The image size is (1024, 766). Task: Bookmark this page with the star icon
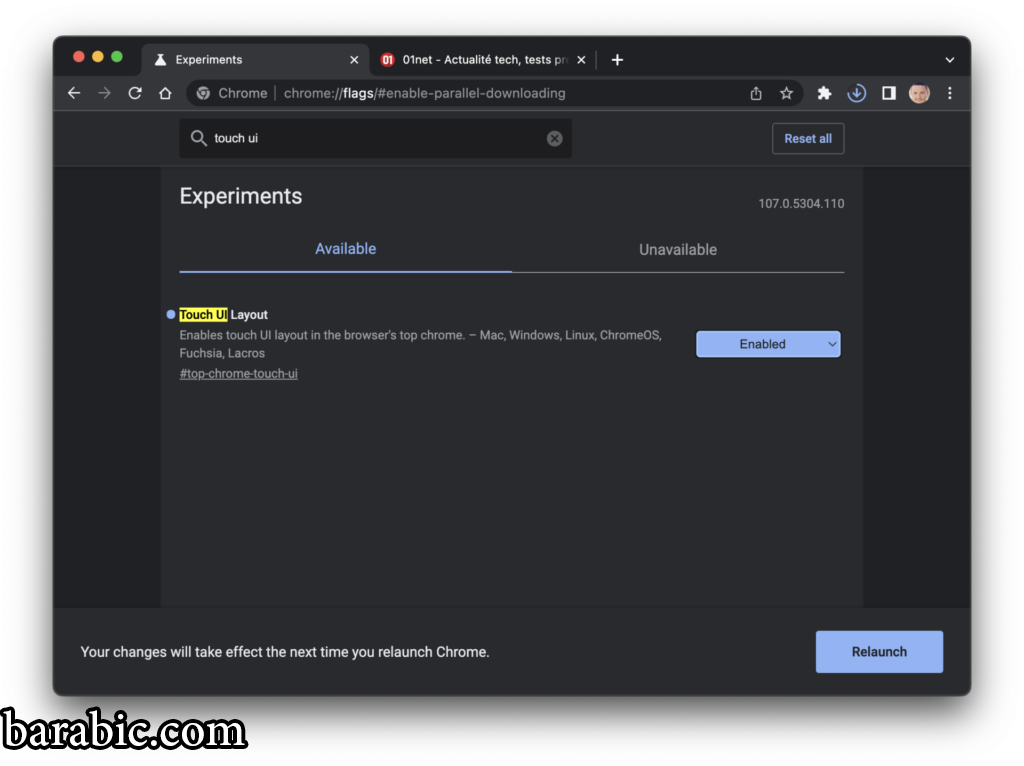click(786, 93)
